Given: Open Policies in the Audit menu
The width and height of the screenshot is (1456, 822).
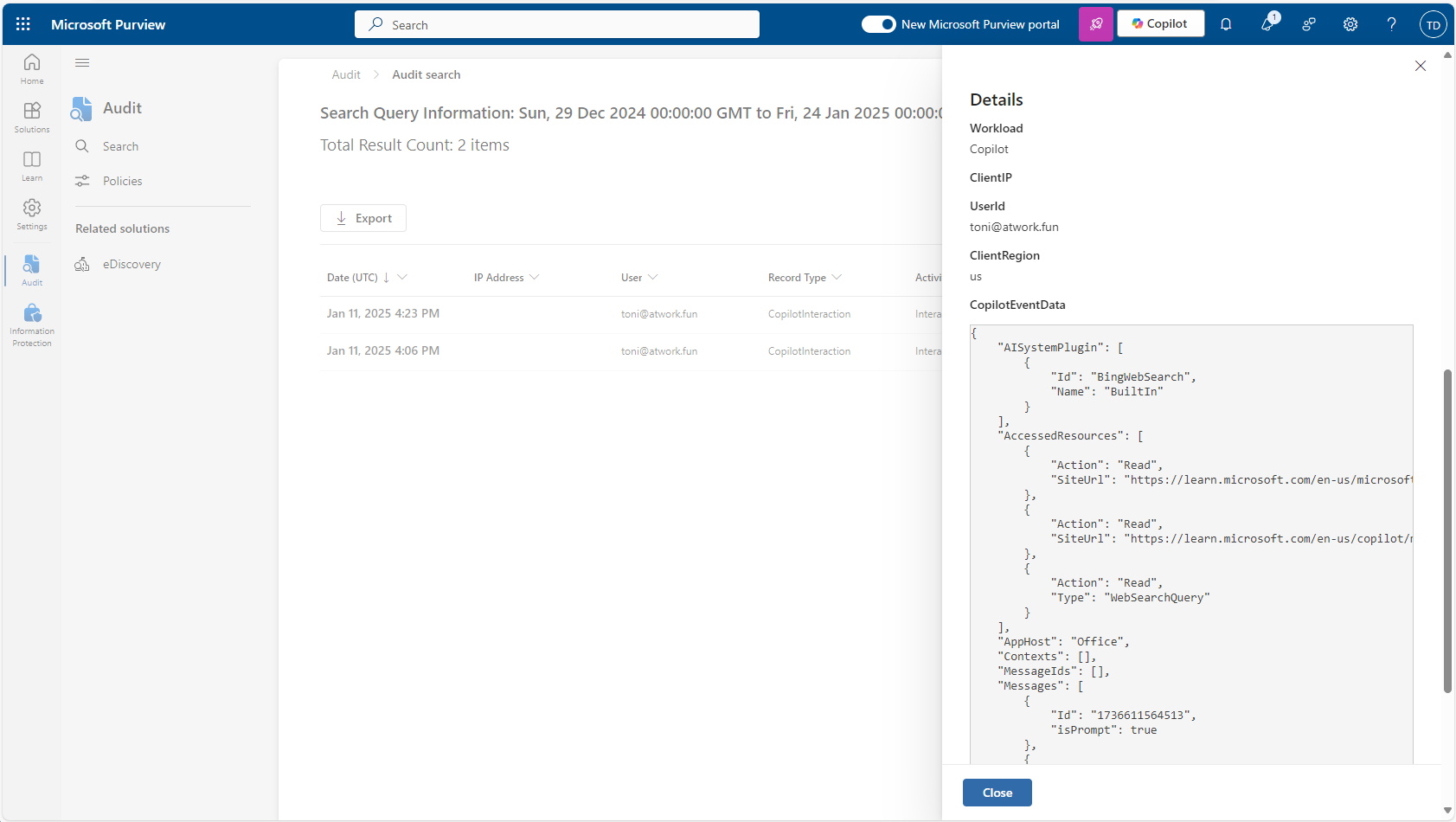Looking at the screenshot, I should click(122, 181).
